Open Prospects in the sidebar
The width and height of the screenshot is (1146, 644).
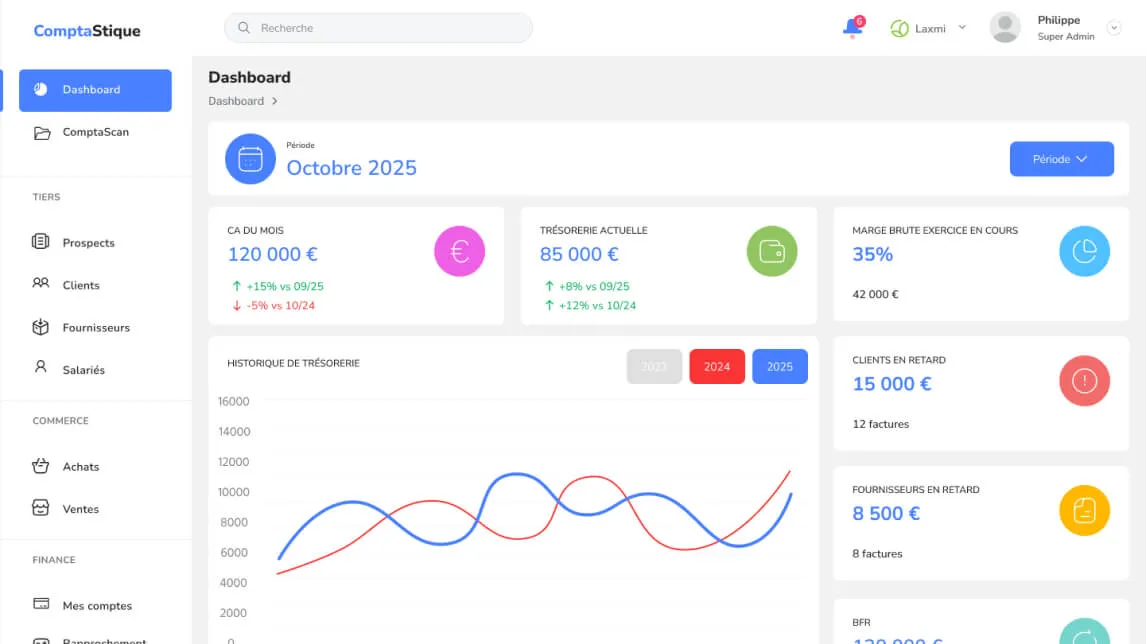click(88, 243)
